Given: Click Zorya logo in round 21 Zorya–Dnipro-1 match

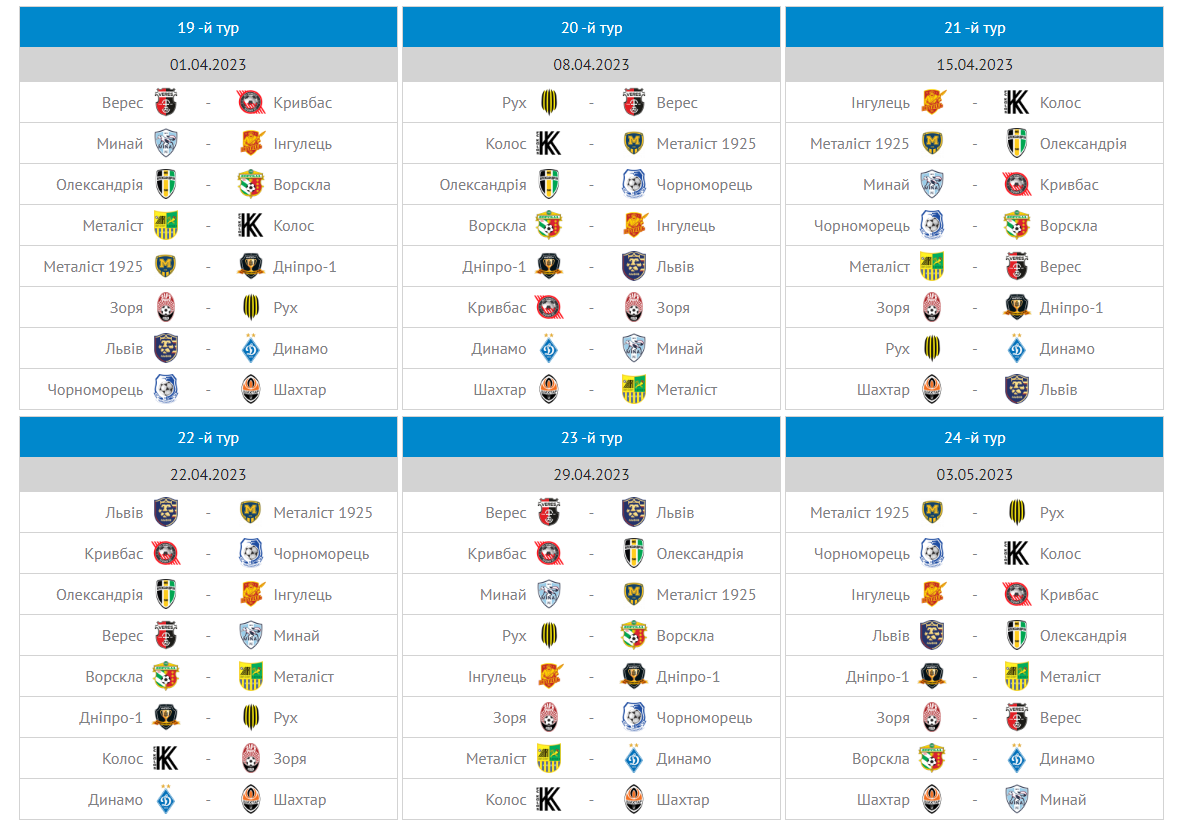Looking at the screenshot, I should pyautogui.click(x=932, y=308).
